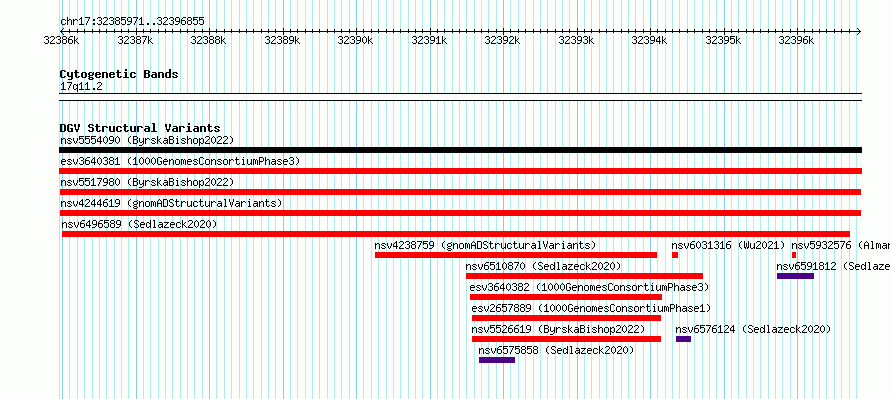Select the nsv4244619 red bar
This screenshot has width=890, height=399.
coord(460,213)
